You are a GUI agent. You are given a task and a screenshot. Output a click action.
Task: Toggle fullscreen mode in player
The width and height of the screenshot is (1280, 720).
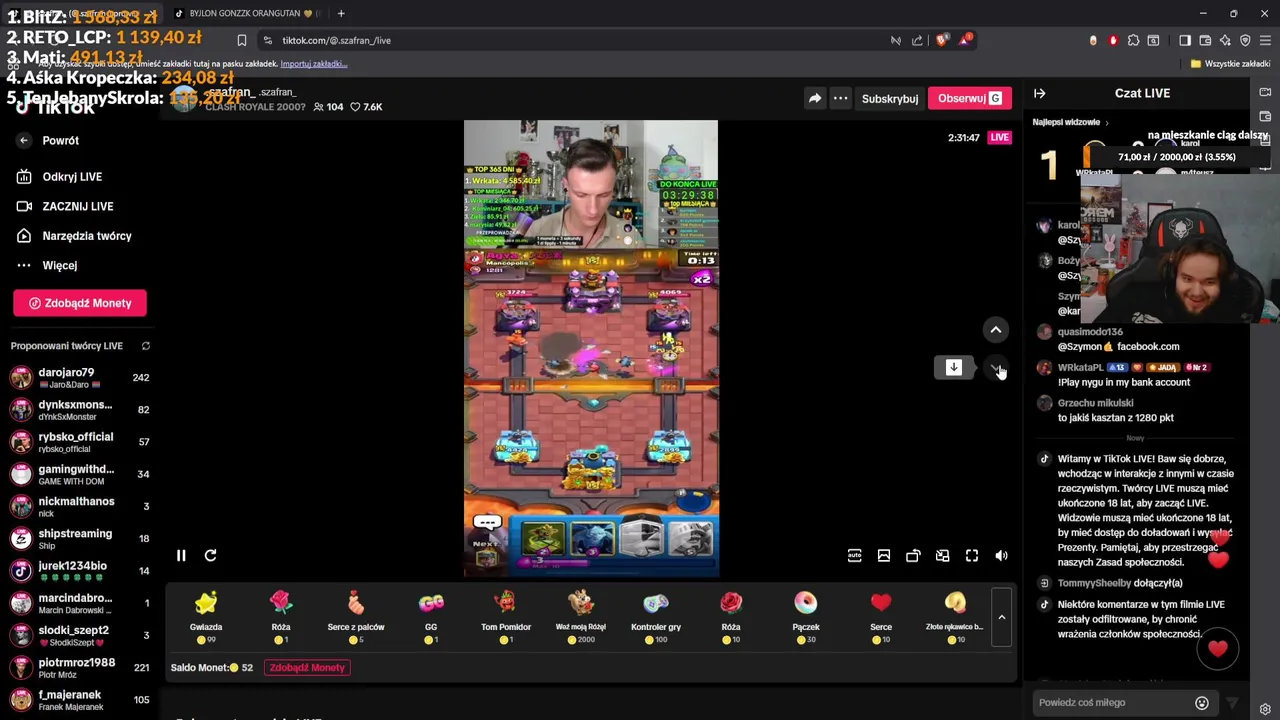point(972,556)
